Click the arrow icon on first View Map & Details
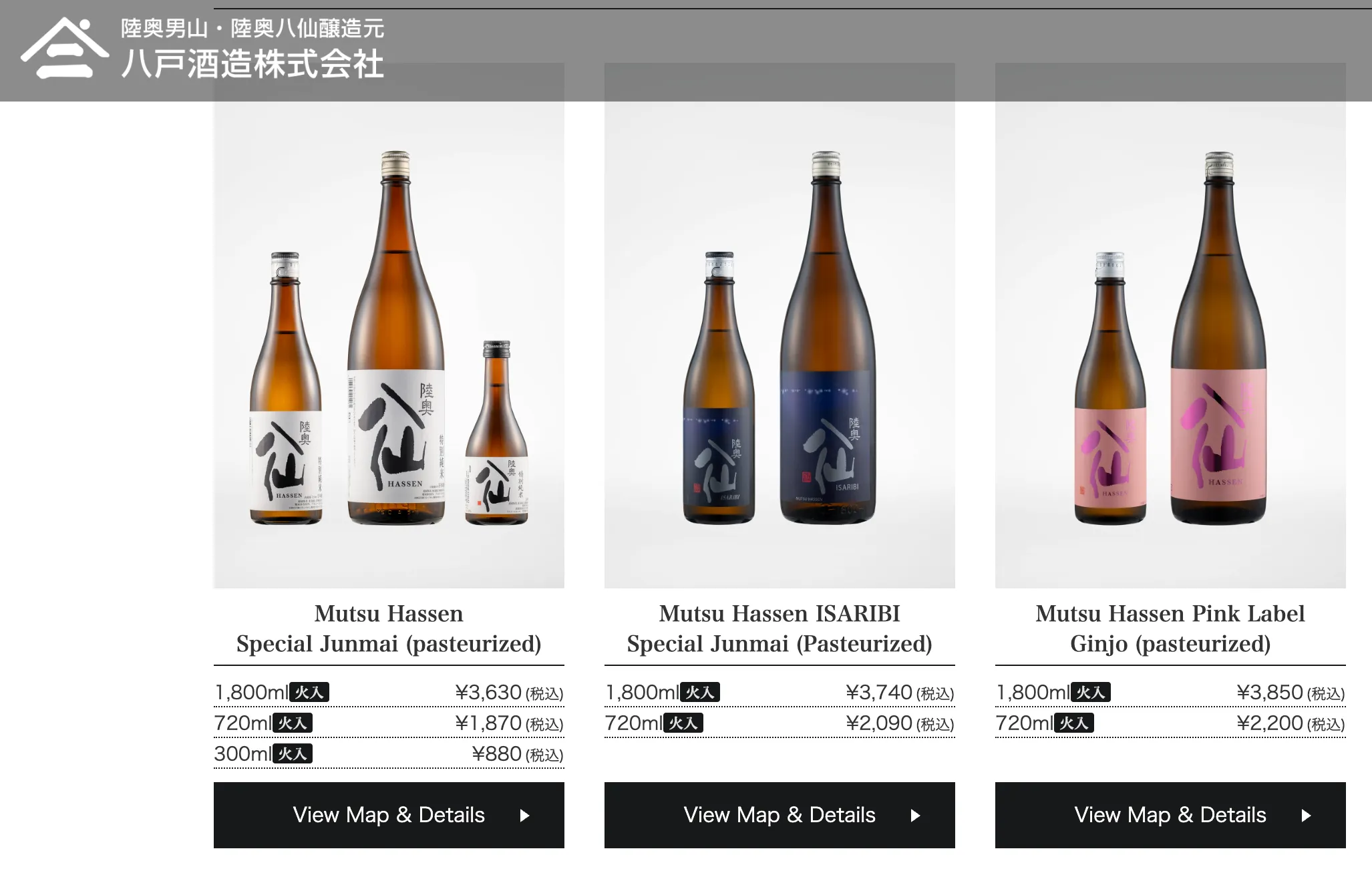 point(525,816)
